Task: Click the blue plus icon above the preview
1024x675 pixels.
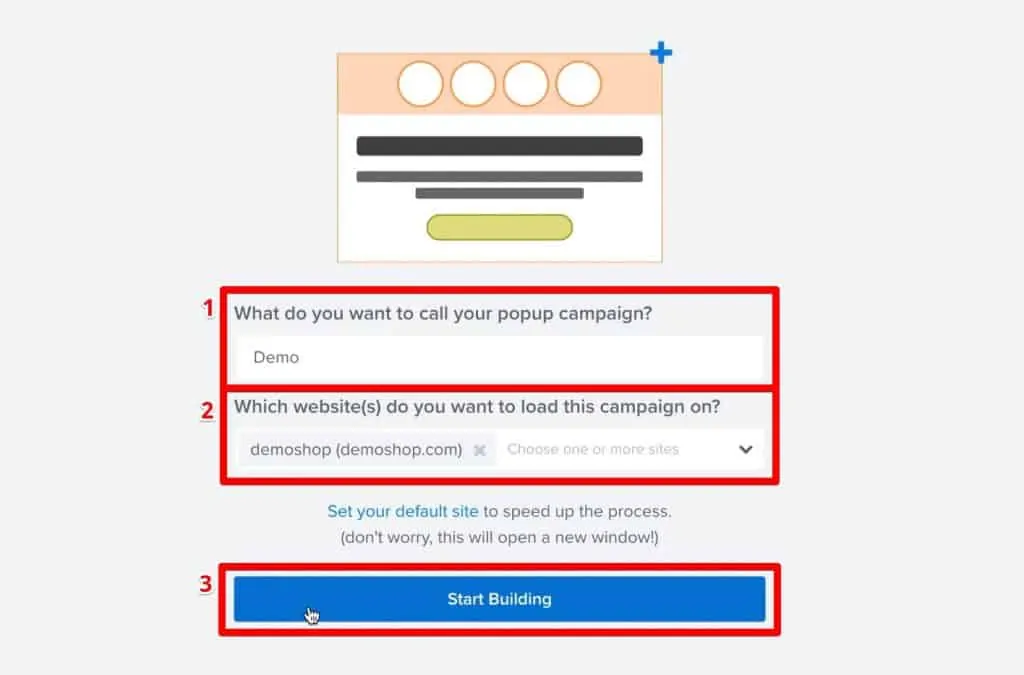Action: pyautogui.click(x=661, y=53)
